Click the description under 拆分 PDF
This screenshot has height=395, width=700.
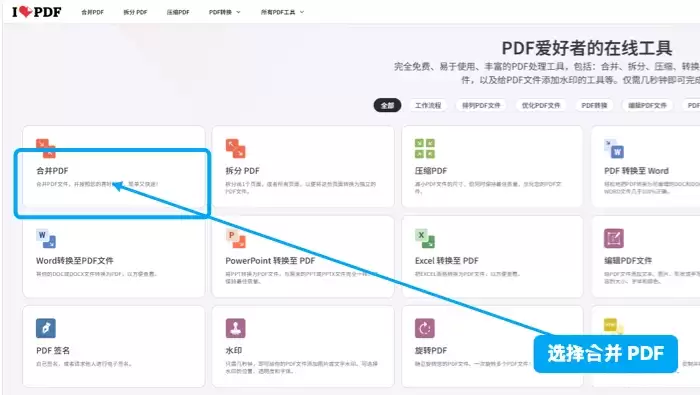click(x=300, y=187)
